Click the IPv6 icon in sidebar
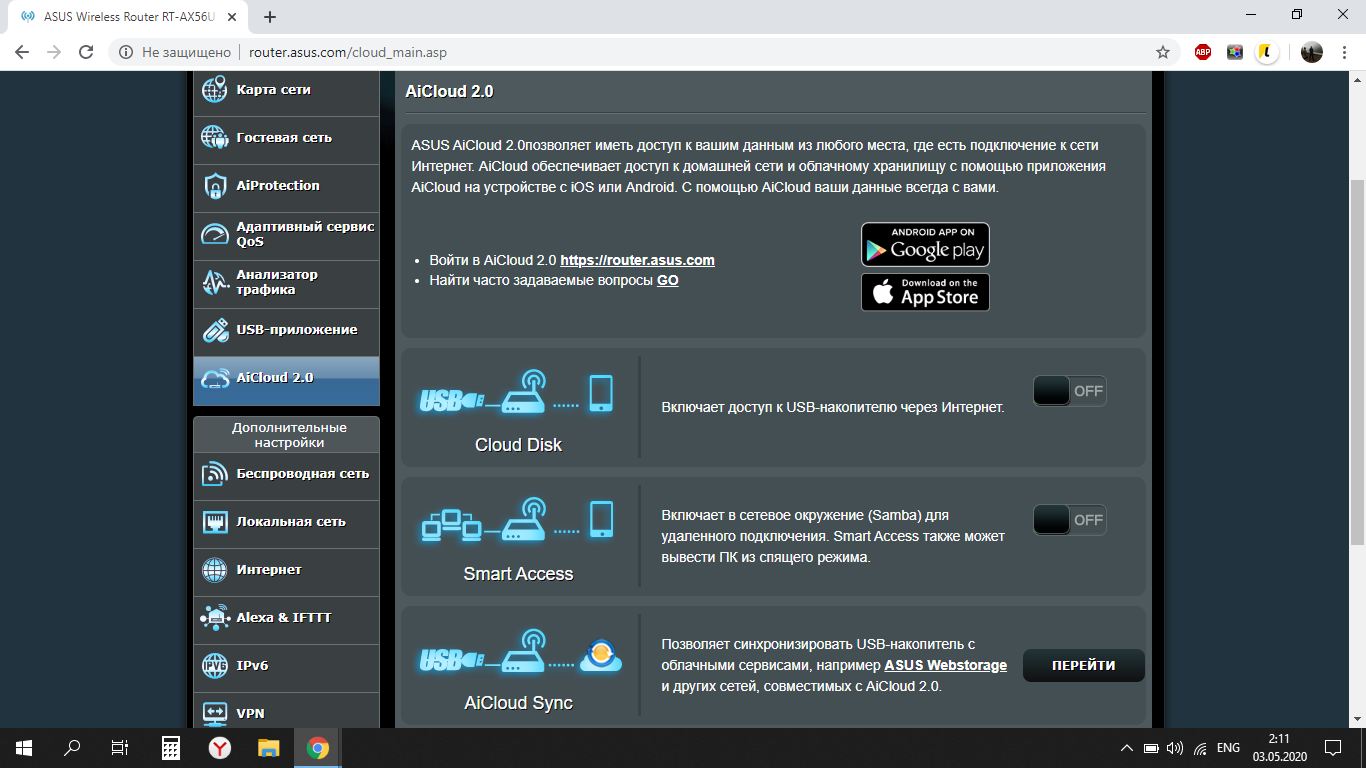 (x=214, y=666)
